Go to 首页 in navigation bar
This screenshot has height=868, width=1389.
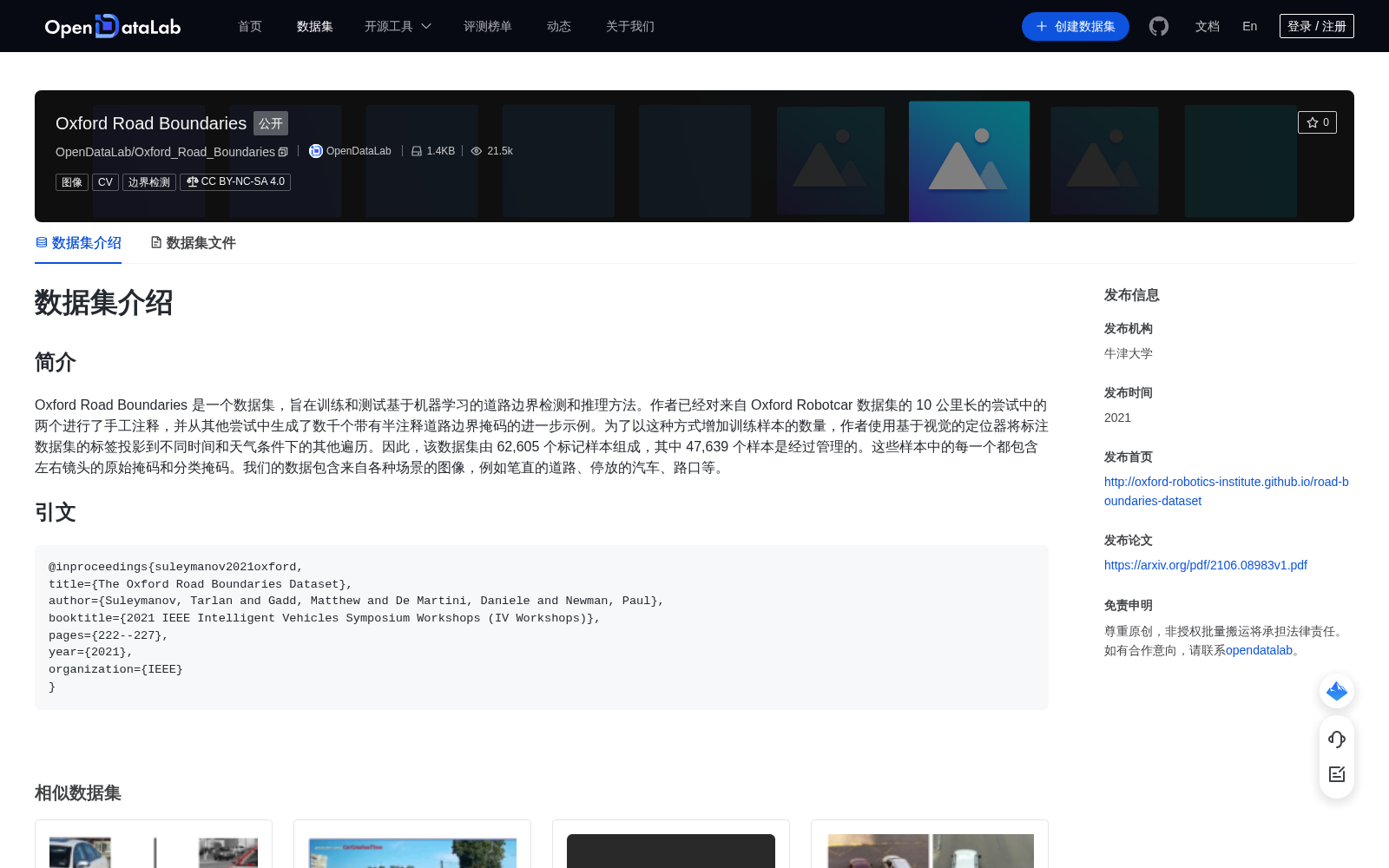pos(250,26)
